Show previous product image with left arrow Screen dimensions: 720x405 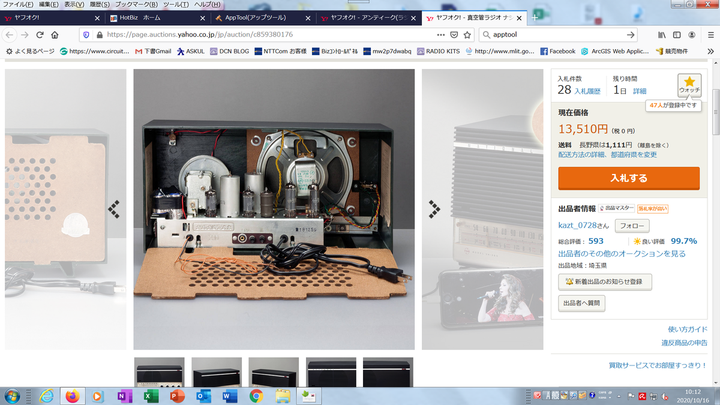(x=113, y=209)
